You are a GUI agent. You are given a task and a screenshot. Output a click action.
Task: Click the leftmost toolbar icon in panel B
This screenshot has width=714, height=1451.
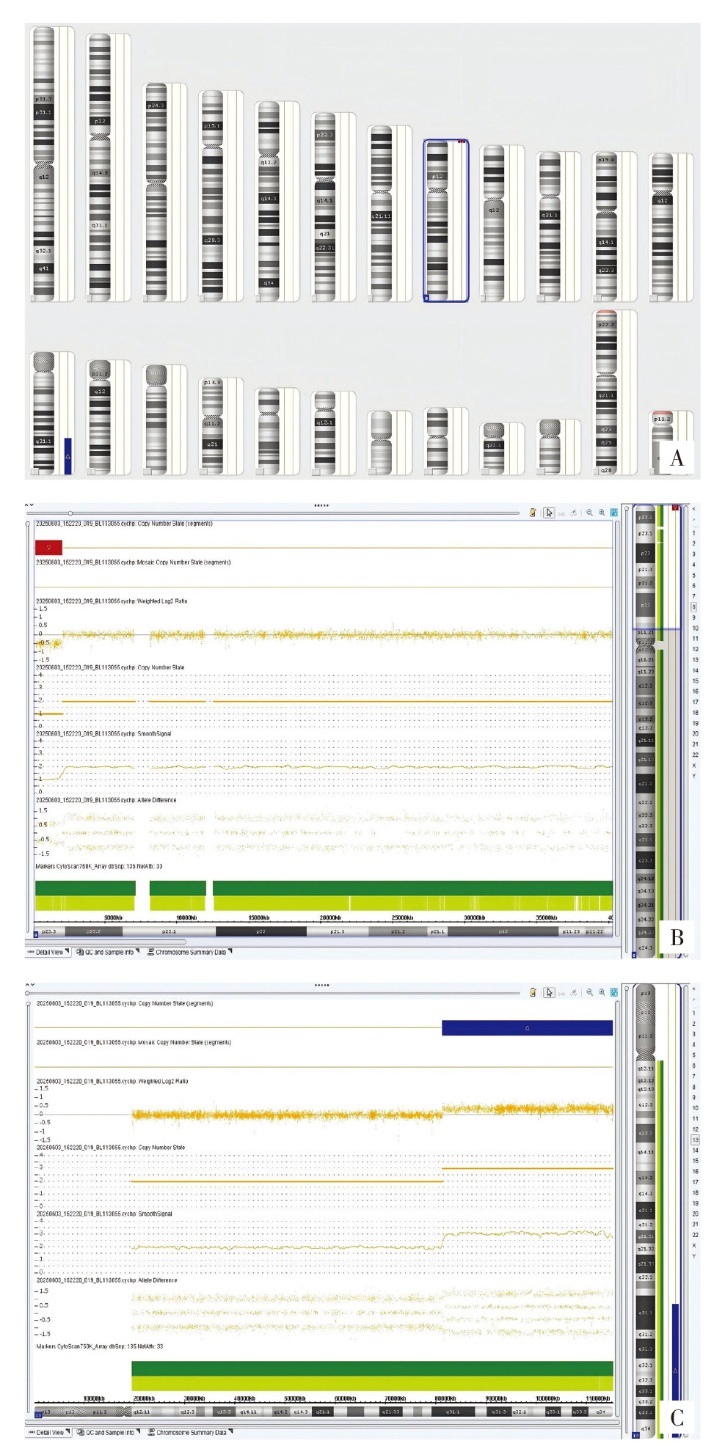[532, 513]
